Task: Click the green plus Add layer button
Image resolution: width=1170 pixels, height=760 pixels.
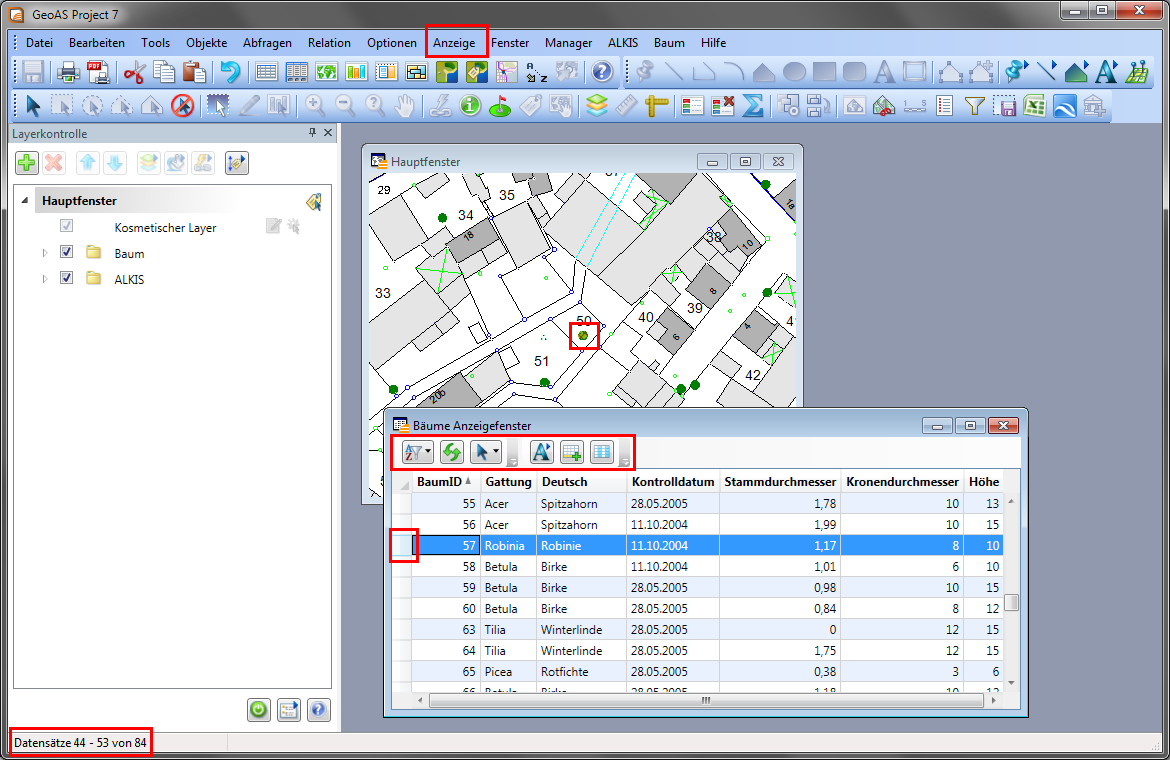Action: point(27,163)
